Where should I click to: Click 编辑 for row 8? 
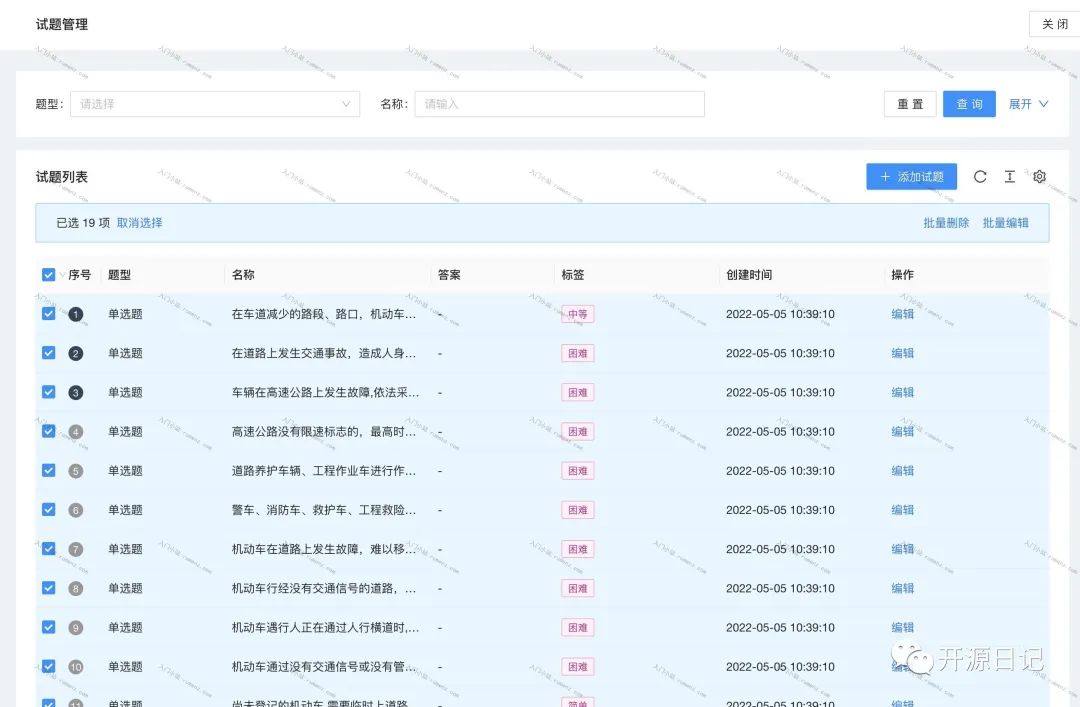point(902,589)
